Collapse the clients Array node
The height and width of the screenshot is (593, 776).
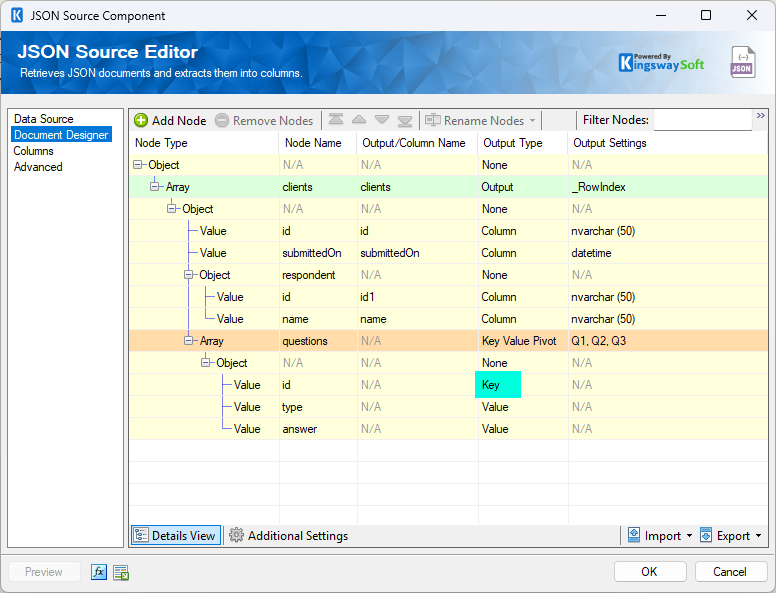(x=155, y=187)
